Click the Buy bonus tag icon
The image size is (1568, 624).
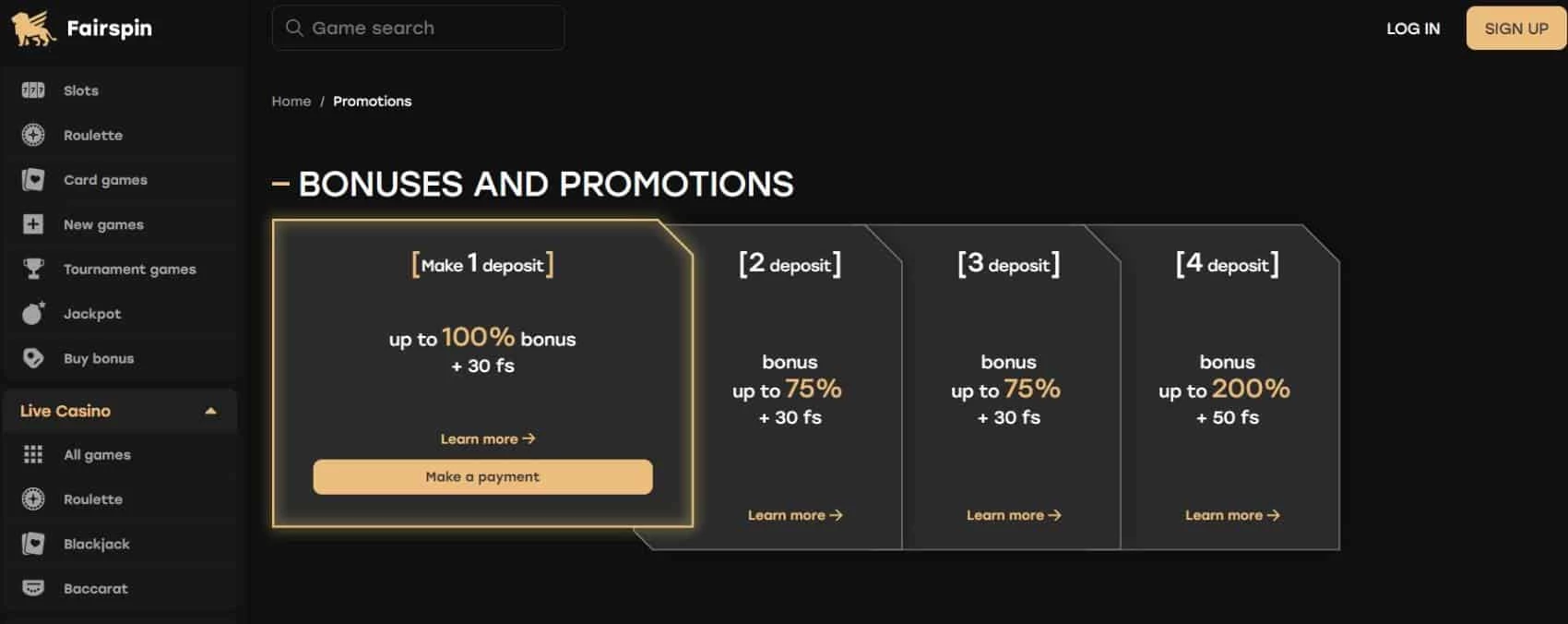(x=33, y=358)
